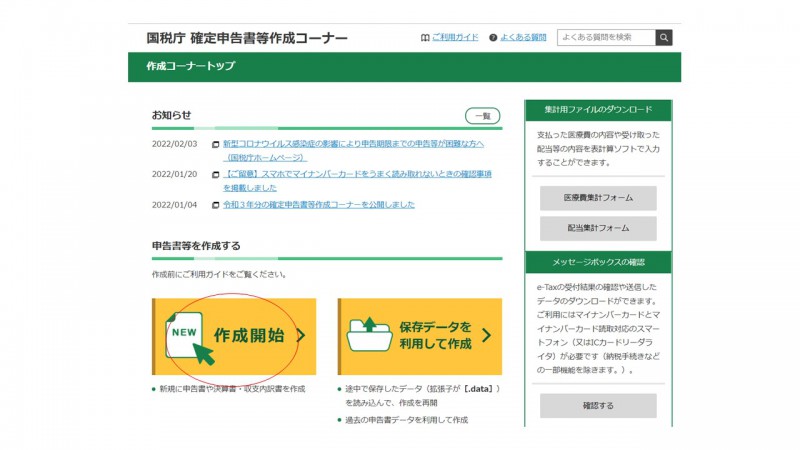The height and width of the screenshot is (450, 800).
Task: Start with the 作成開始 button
Action: tap(234, 337)
